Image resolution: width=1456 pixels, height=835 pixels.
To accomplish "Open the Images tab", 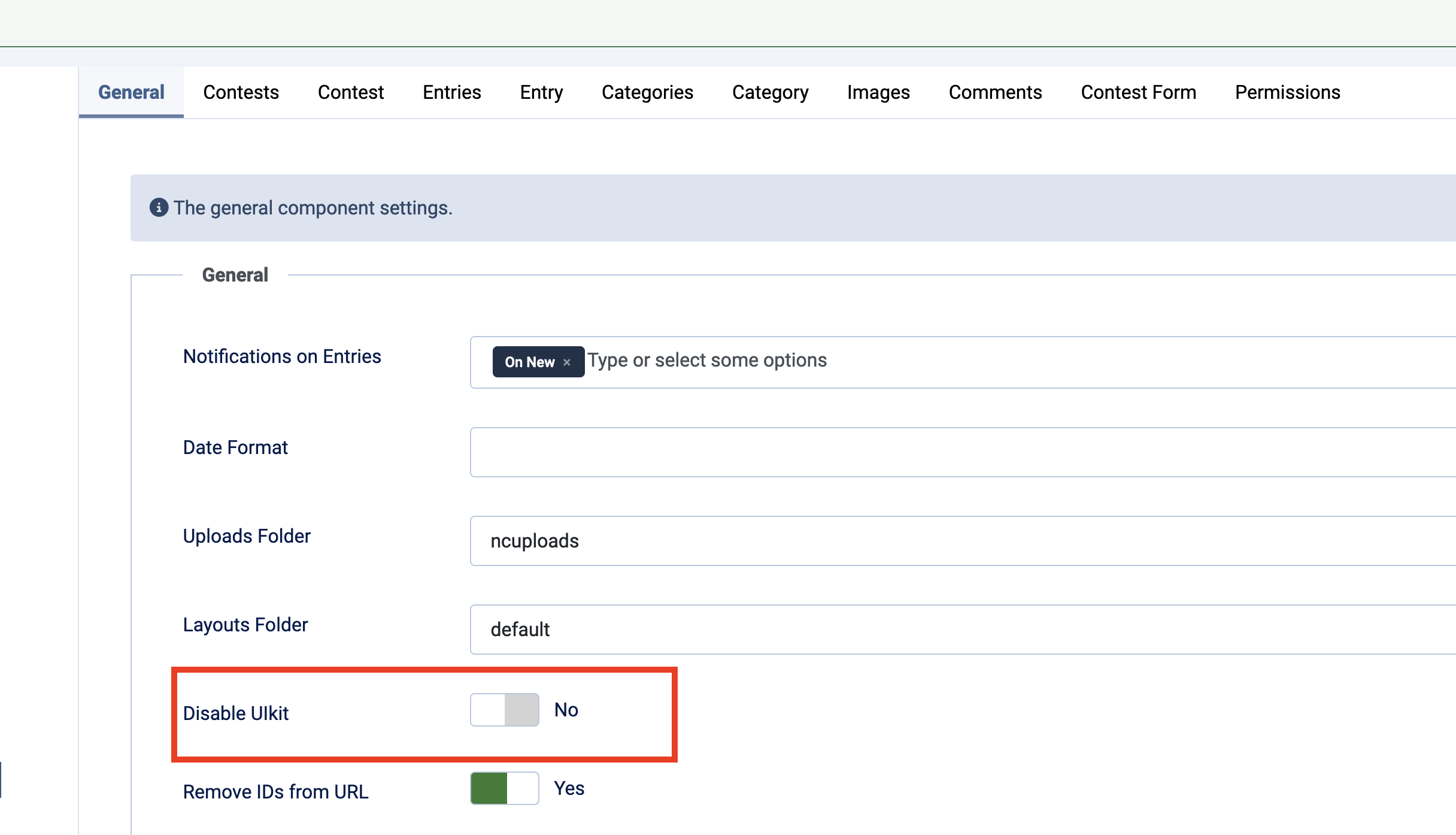I will tap(878, 92).
